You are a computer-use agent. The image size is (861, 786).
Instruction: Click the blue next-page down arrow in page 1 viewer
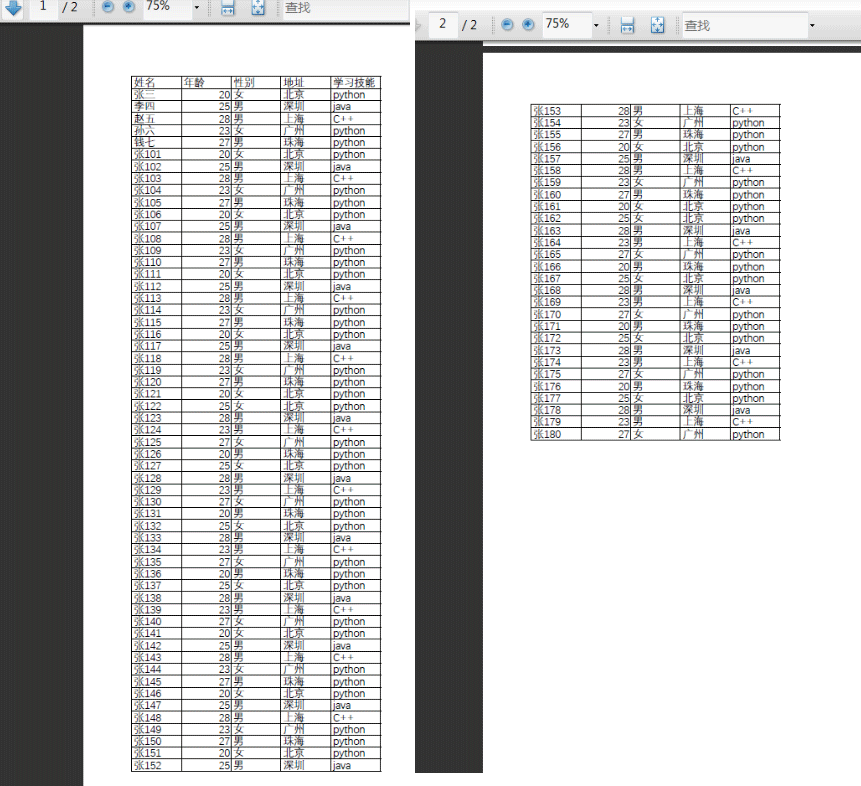coord(13,8)
